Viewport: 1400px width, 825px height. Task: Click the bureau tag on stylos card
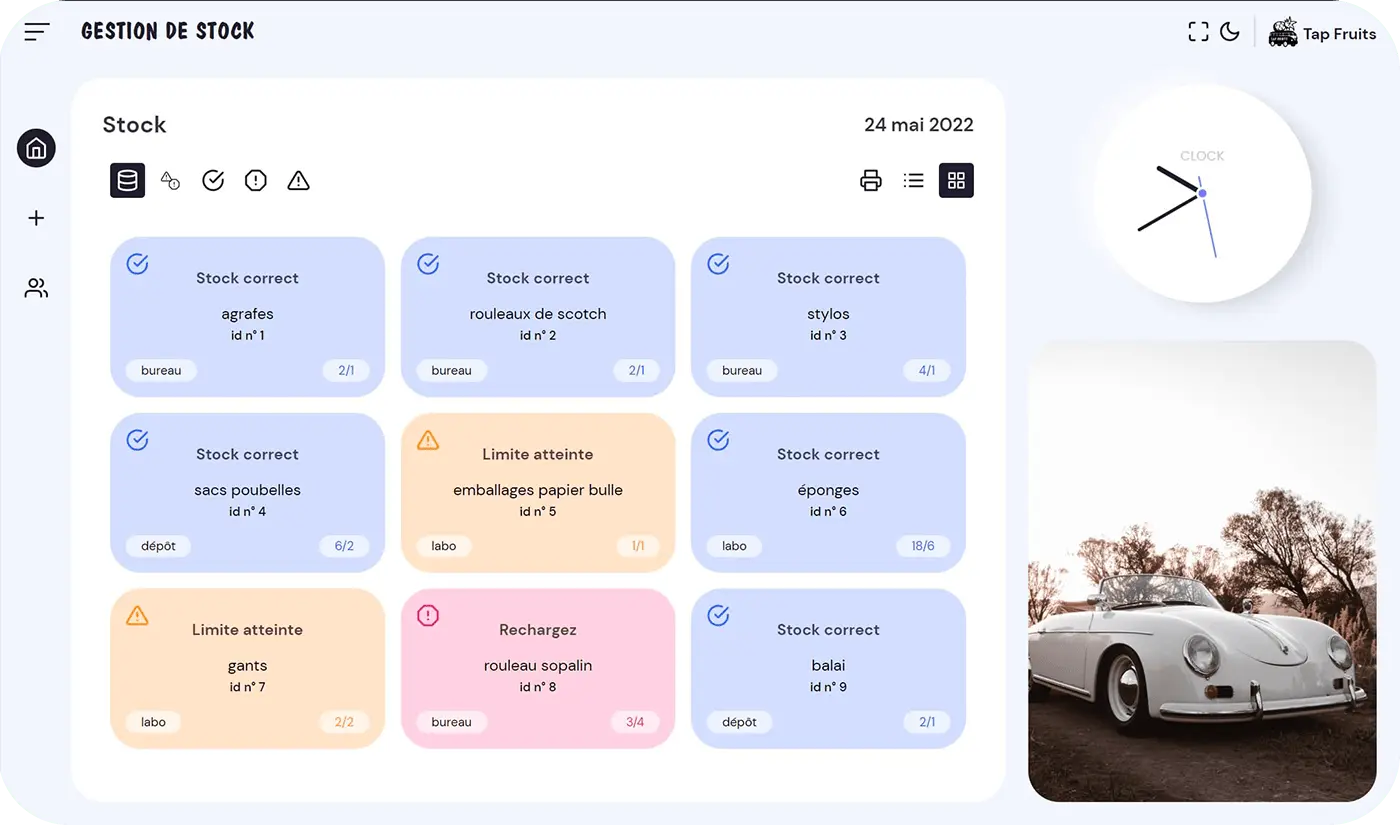(742, 371)
